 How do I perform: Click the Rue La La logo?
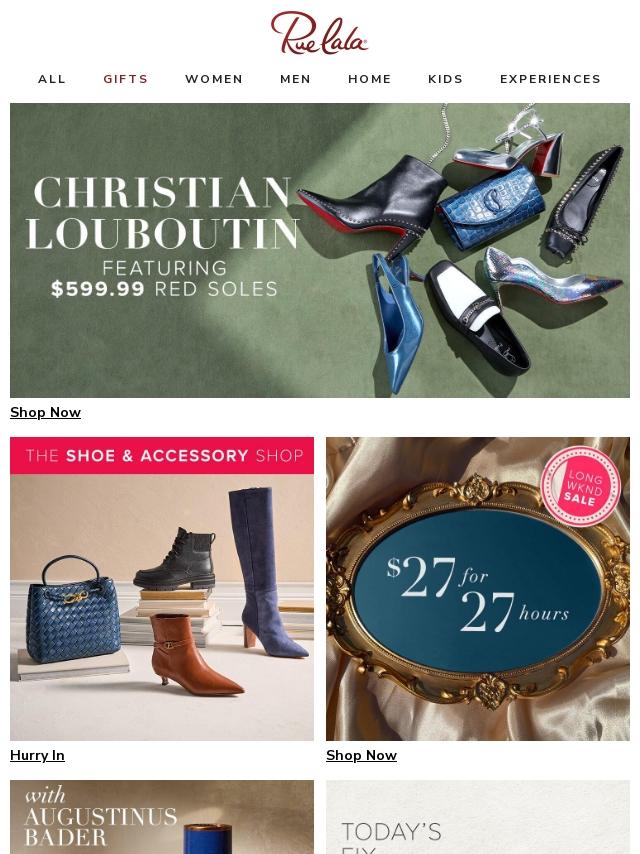click(x=319, y=33)
